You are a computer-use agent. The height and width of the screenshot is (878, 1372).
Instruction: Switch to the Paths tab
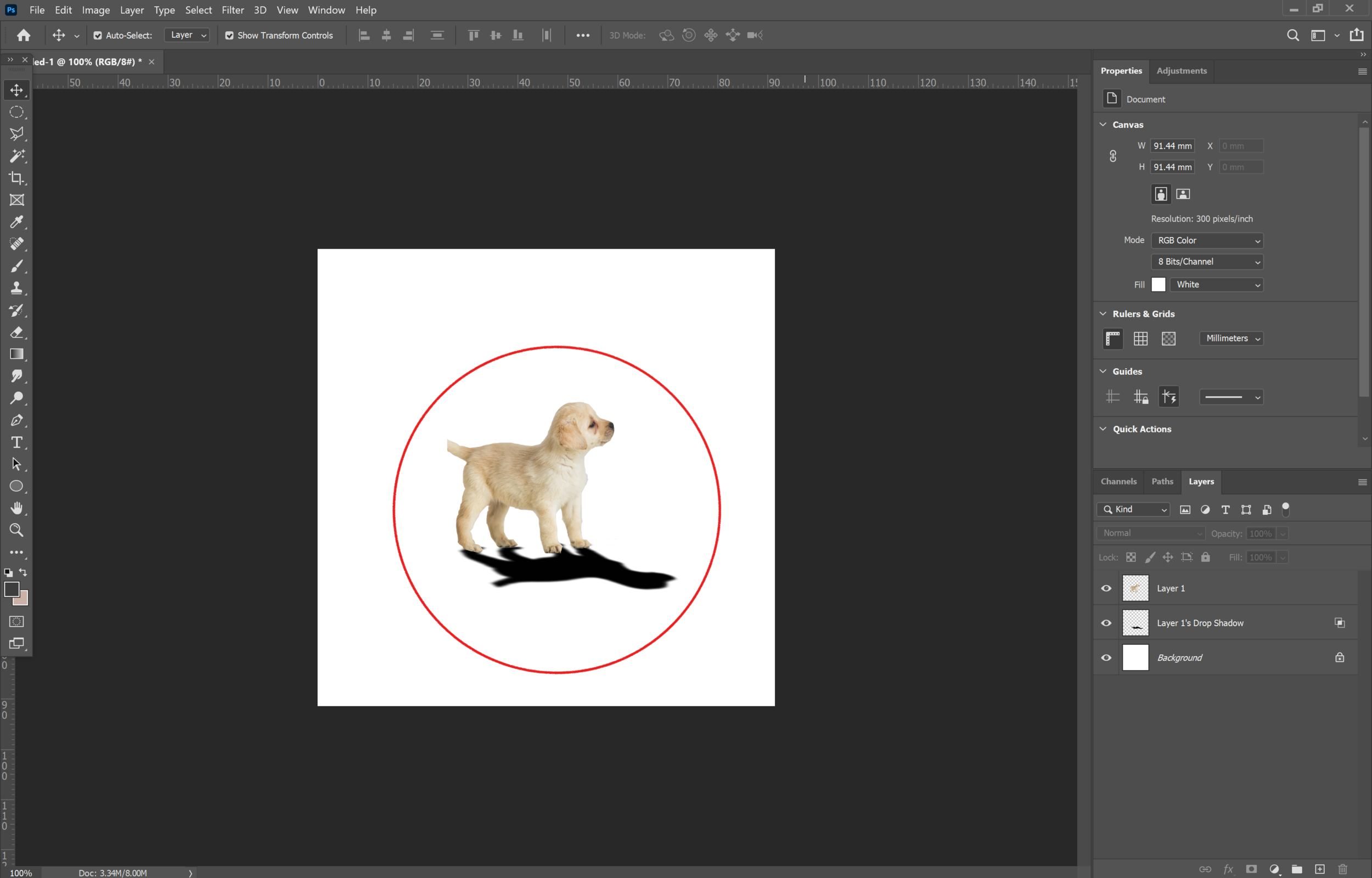pos(1162,482)
